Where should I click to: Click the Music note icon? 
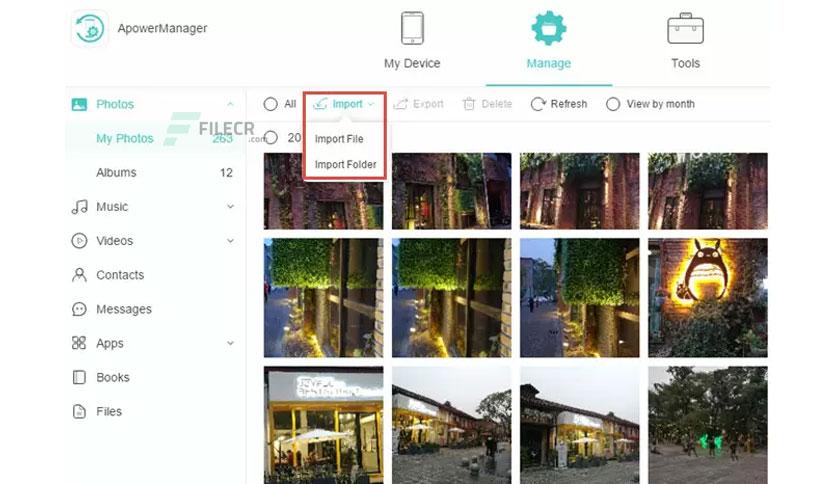[79, 207]
